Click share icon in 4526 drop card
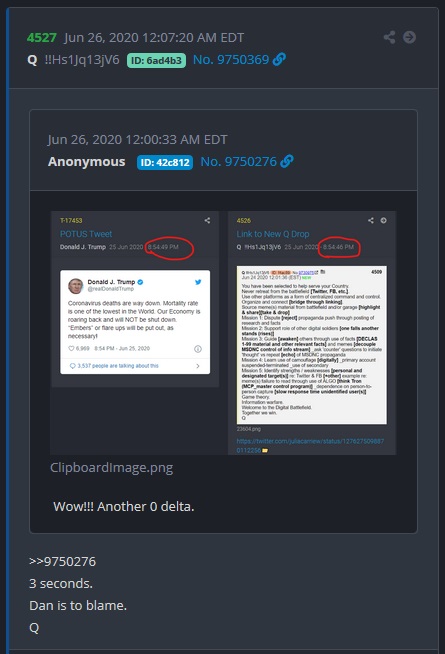 click(x=371, y=220)
